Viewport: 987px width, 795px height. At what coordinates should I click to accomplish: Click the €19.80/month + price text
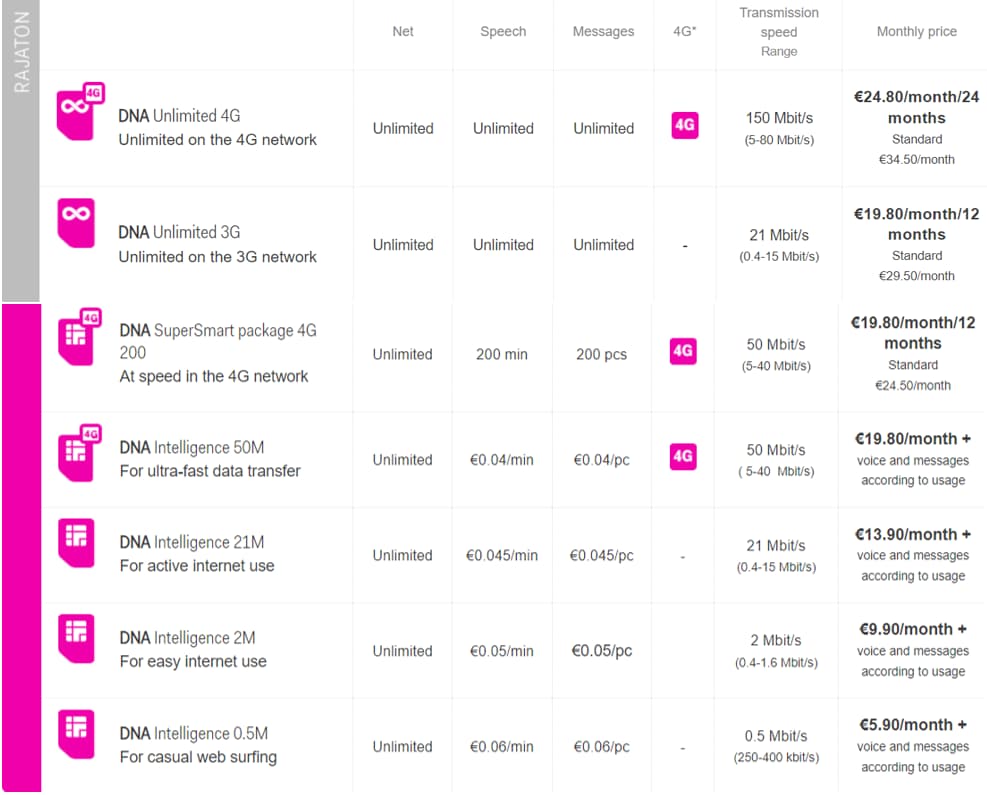tap(913, 439)
